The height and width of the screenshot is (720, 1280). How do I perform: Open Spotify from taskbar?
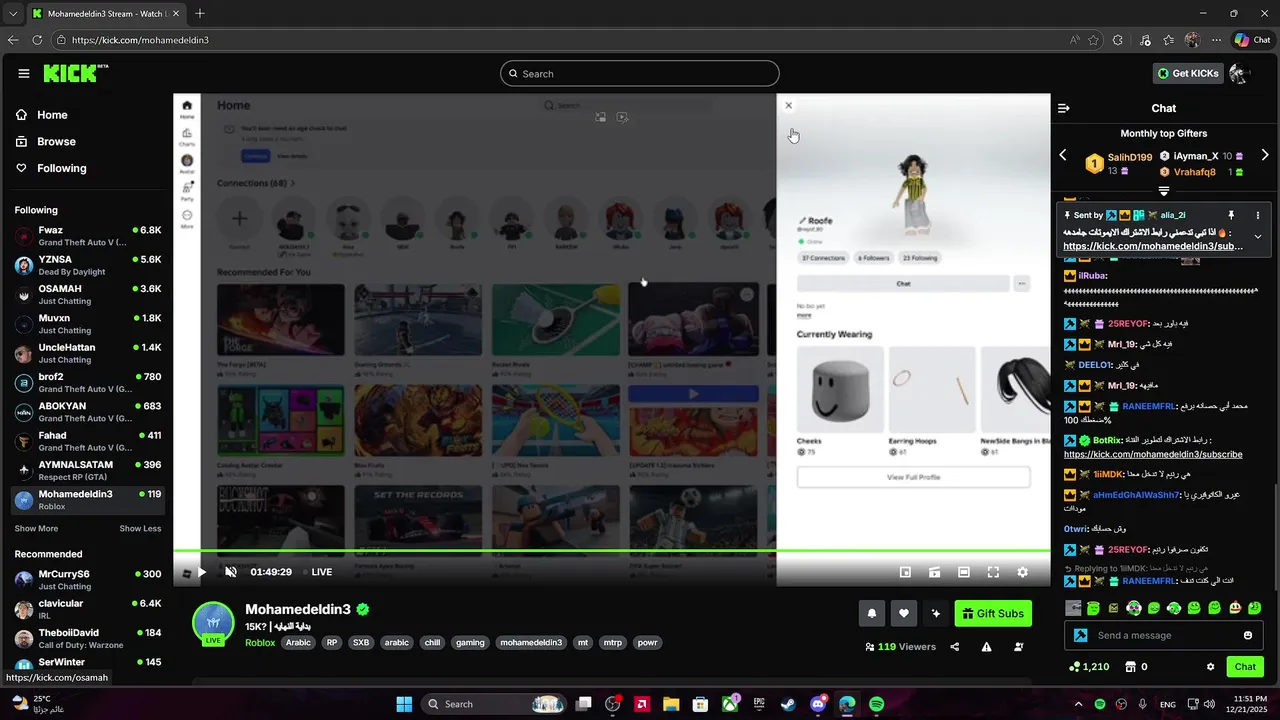point(877,704)
